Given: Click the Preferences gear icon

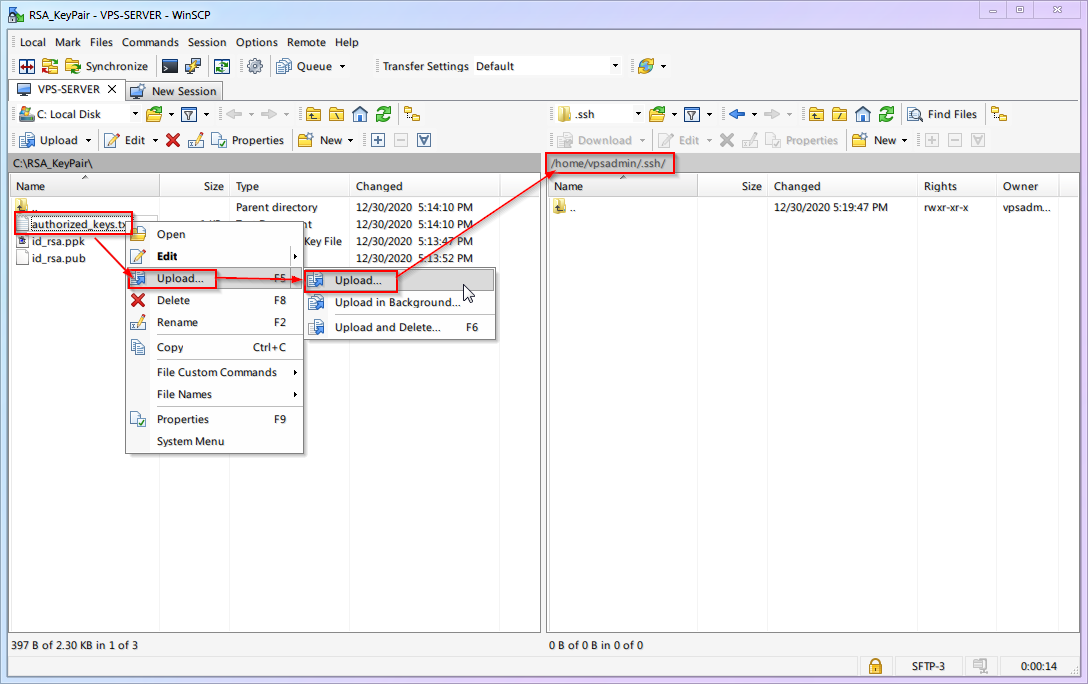Looking at the screenshot, I should [x=255, y=66].
